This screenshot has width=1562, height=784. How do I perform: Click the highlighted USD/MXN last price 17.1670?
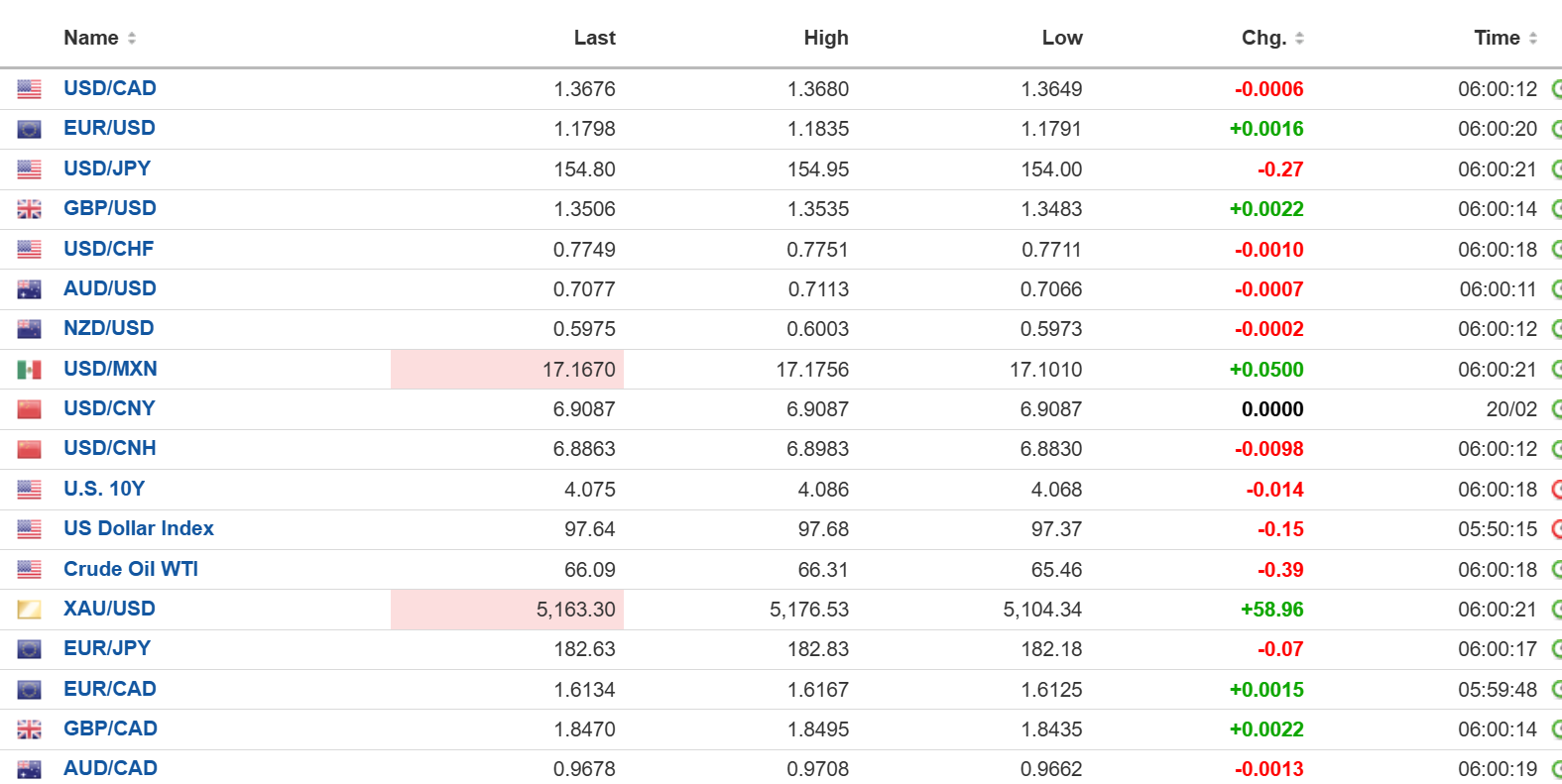[578, 370]
